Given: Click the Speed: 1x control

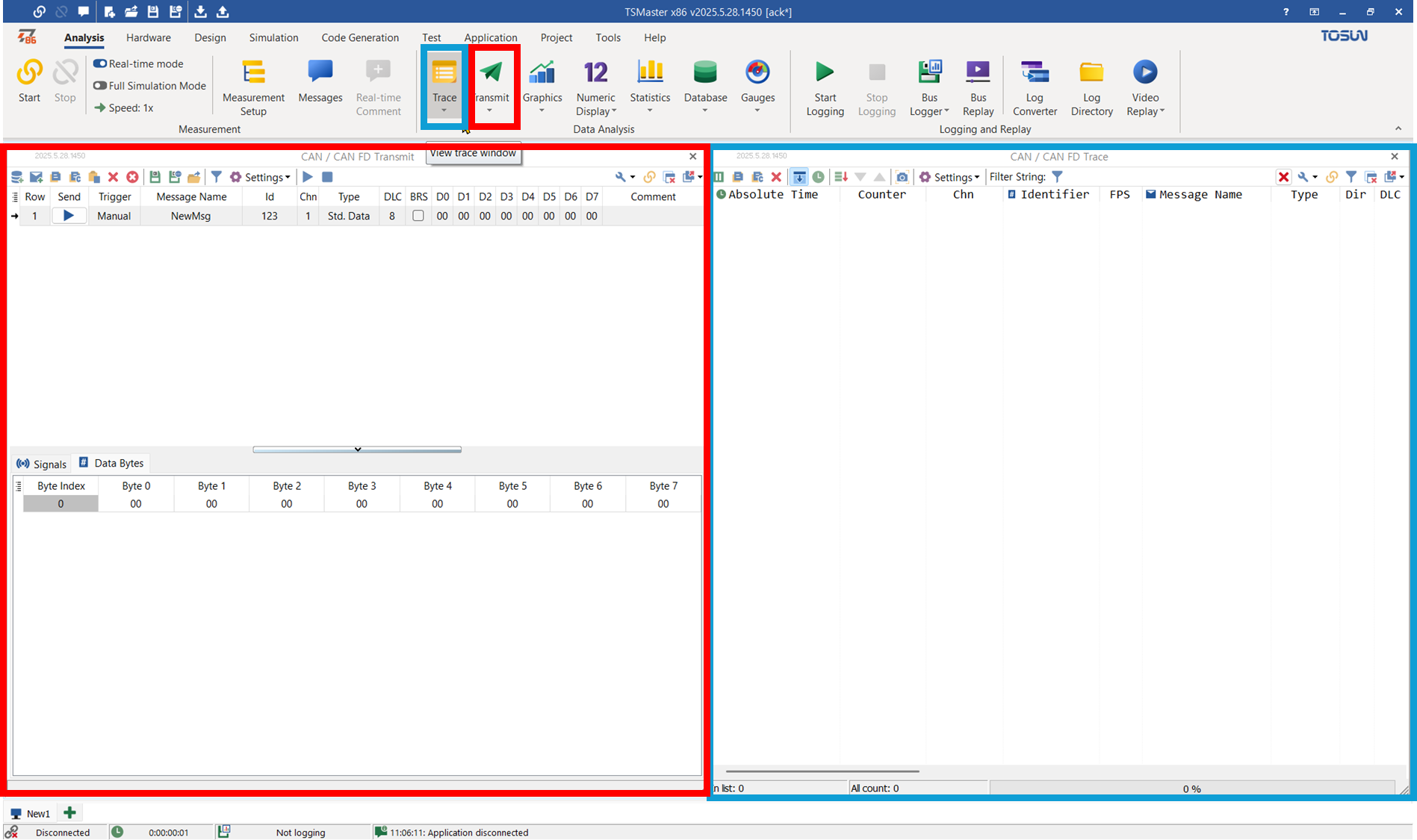Looking at the screenshot, I should 124,108.
